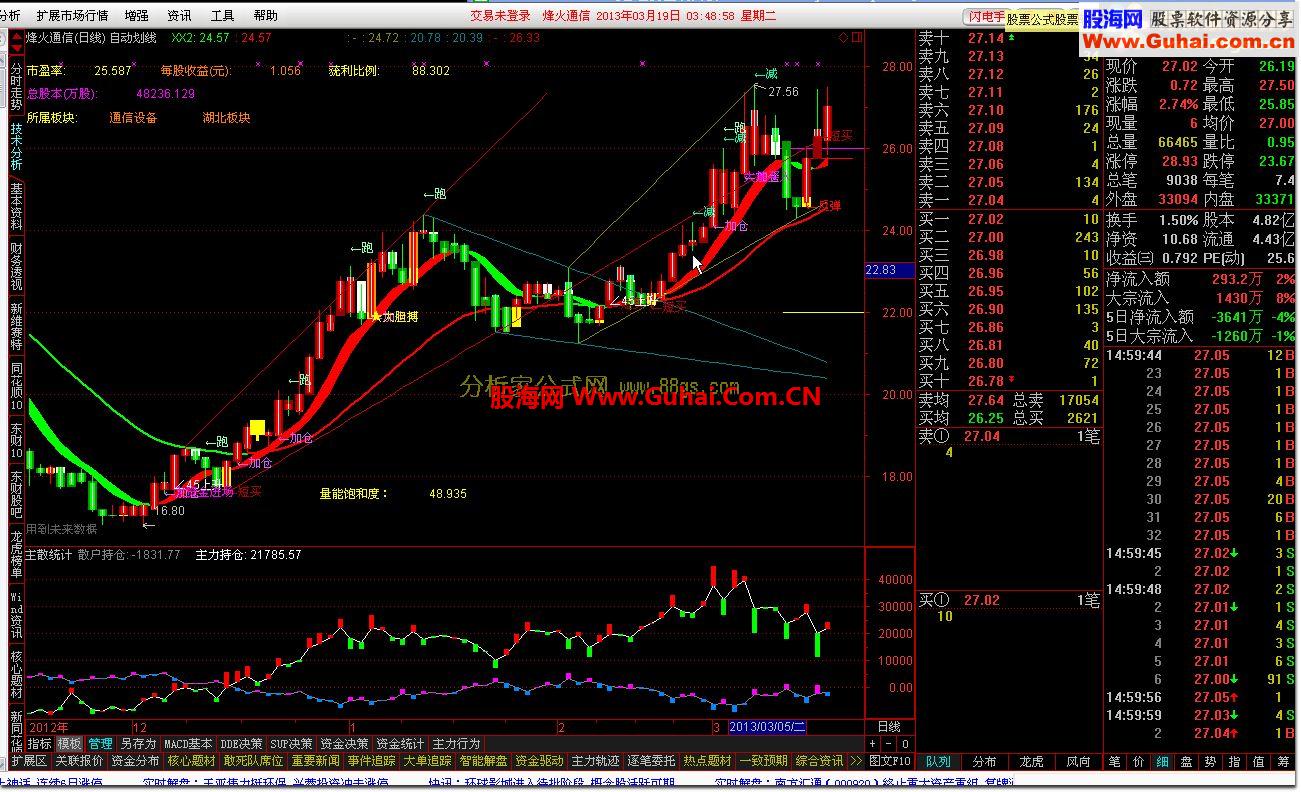Screen dimensions: 1301x792
Task: Open the 主力轨迹 bottom tab
Action: tap(596, 761)
